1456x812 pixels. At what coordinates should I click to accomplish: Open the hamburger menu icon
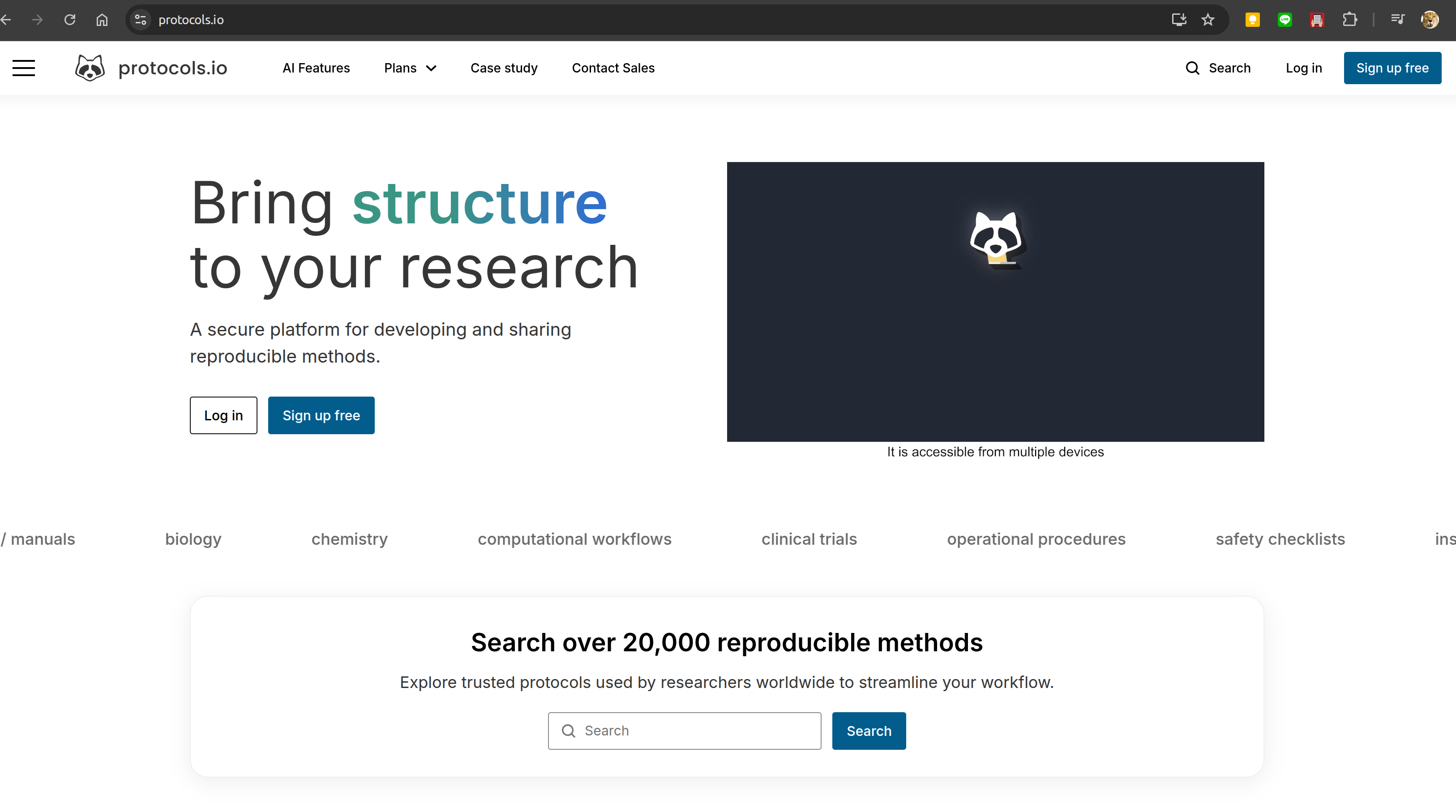(24, 68)
